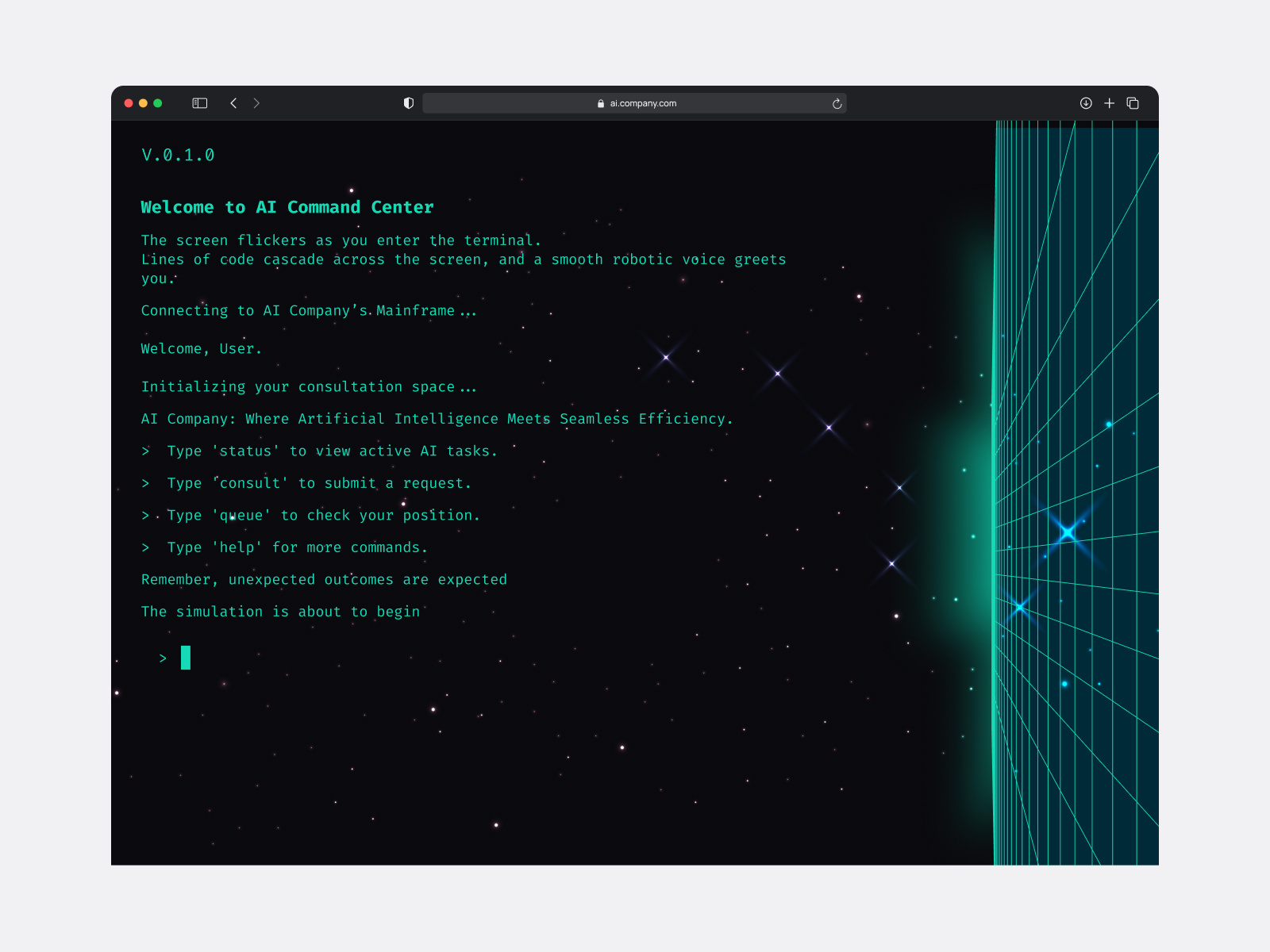Open a new browser tab
Viewport: 1270px width, 952px height.
click(x=1109, y=103)
